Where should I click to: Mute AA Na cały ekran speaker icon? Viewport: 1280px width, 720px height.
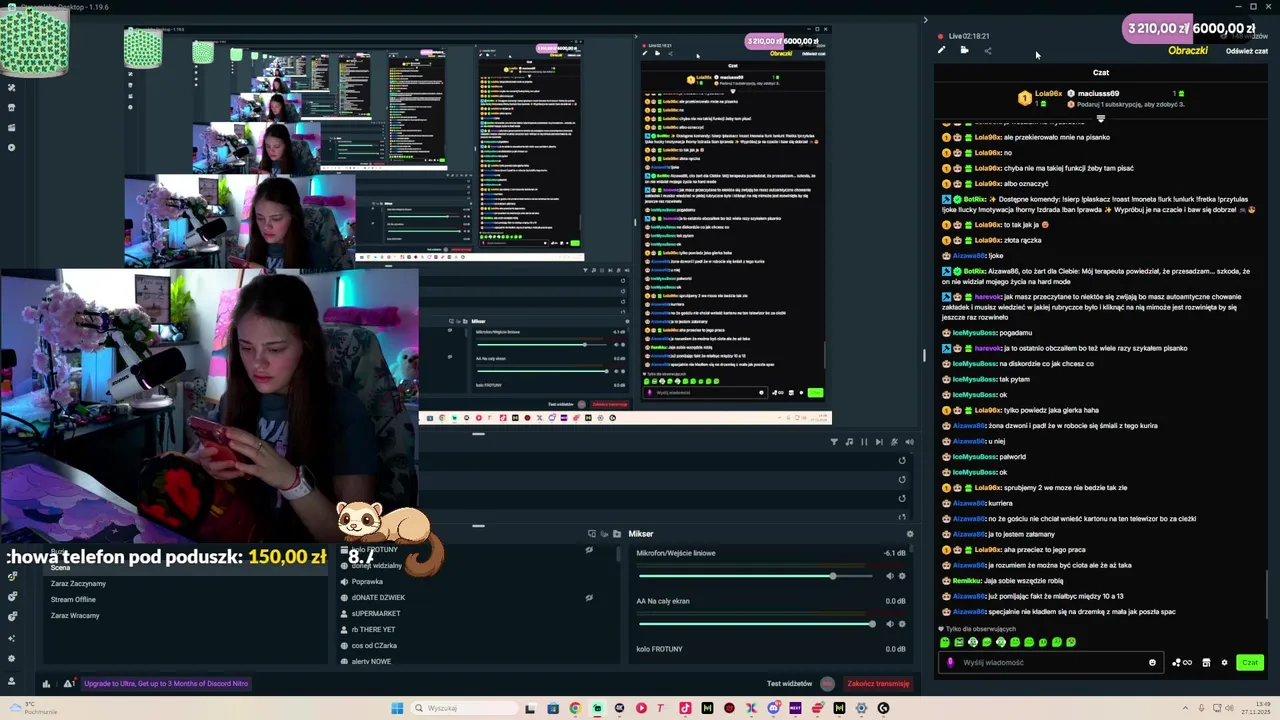tap(889, 624)
